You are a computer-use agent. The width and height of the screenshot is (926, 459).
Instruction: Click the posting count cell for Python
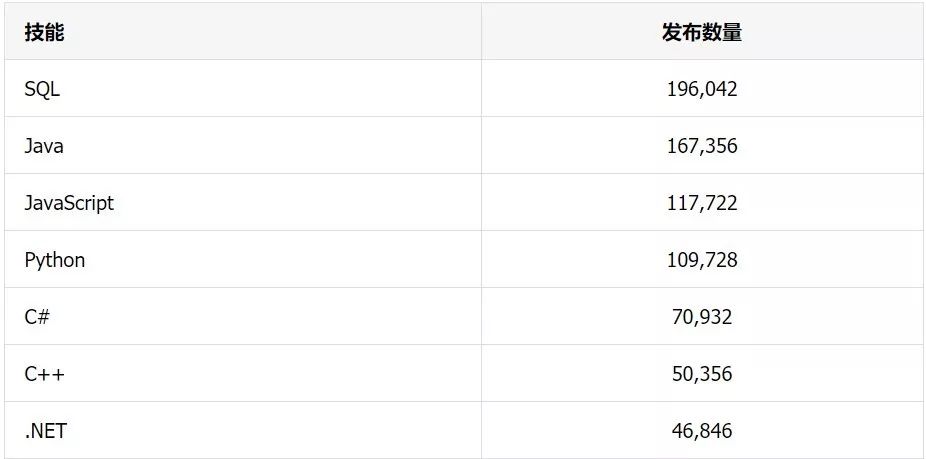(703, 259)
